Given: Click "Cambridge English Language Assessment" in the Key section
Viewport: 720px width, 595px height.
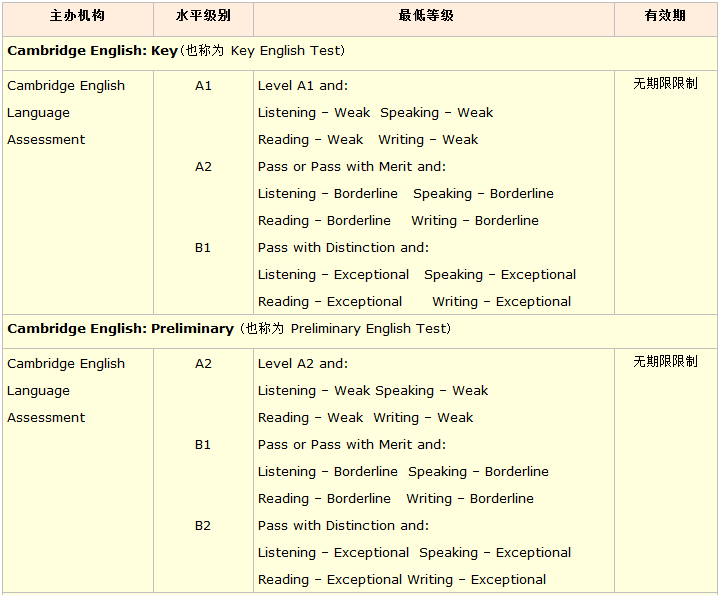Looking at the screenshot, I should click(x=66, y=113).
